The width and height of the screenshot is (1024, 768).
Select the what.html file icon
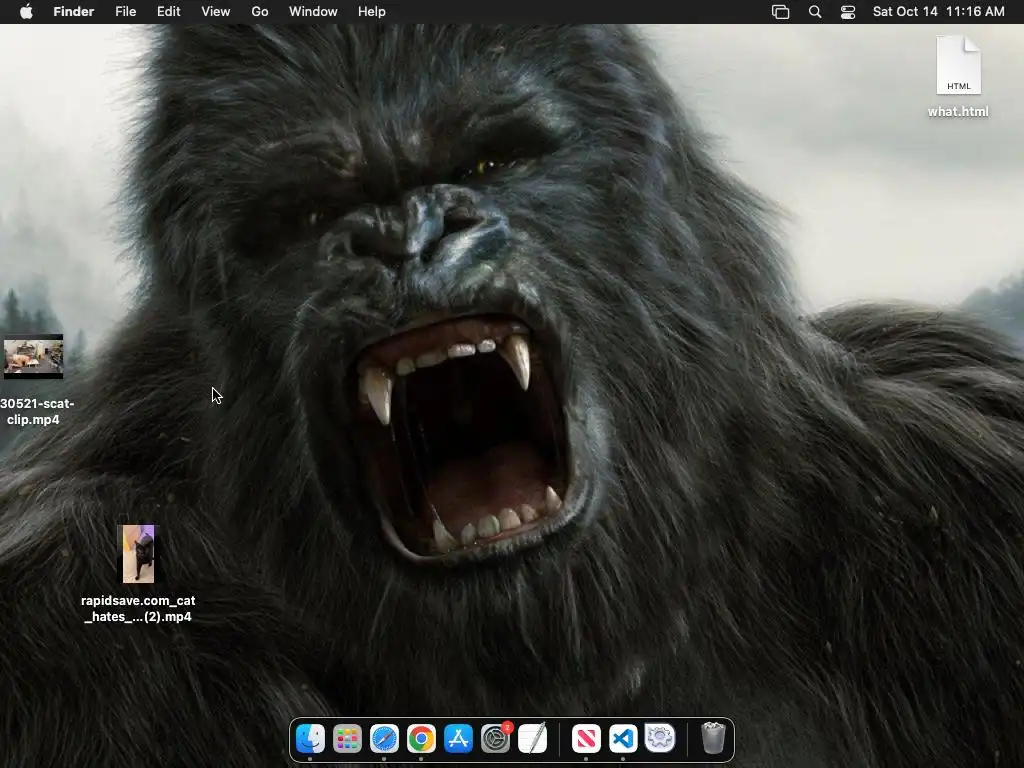(x=958, y=65)
